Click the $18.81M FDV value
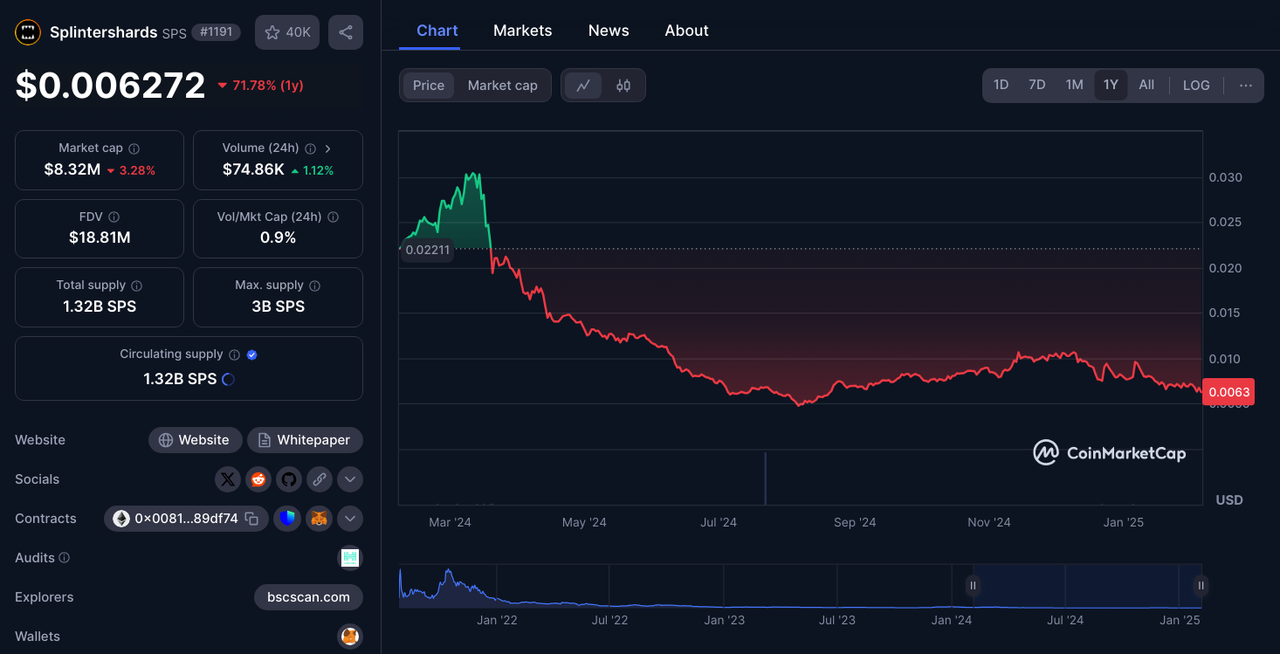Image resolution: width=1280 pixels, height=654 pixels. pos(100,237)
